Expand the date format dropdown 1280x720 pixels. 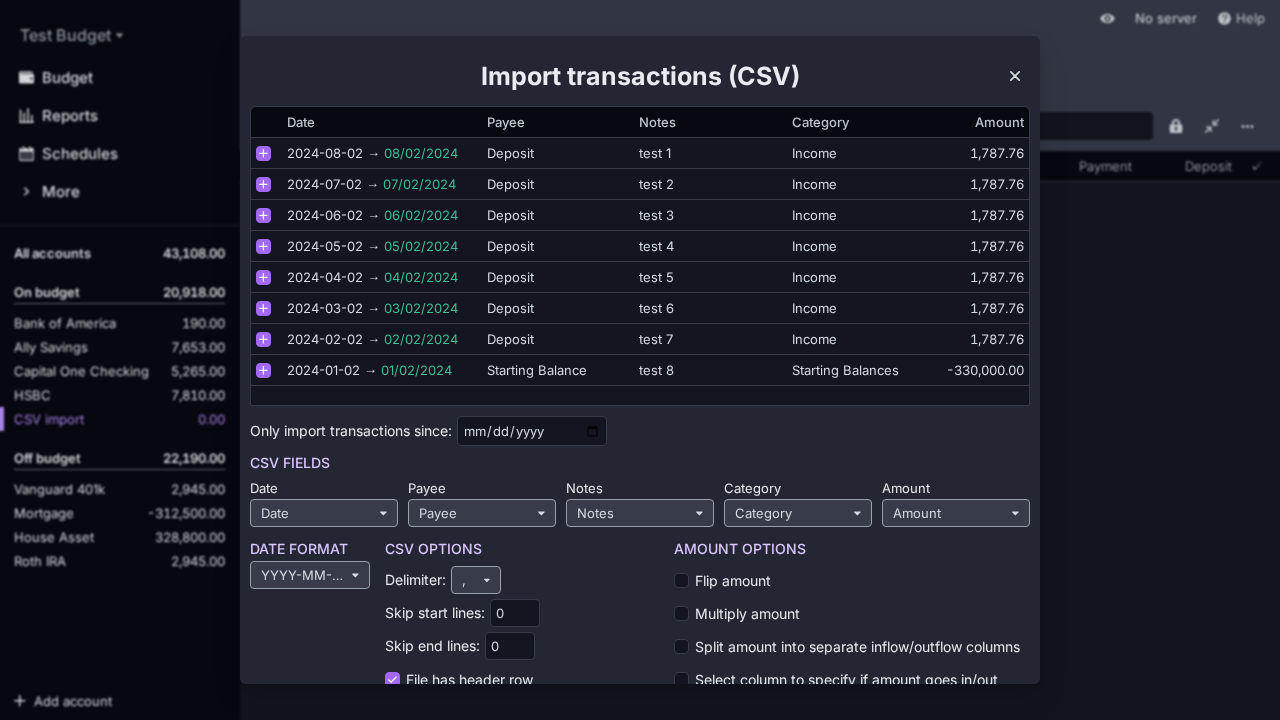tap(309, 575)
